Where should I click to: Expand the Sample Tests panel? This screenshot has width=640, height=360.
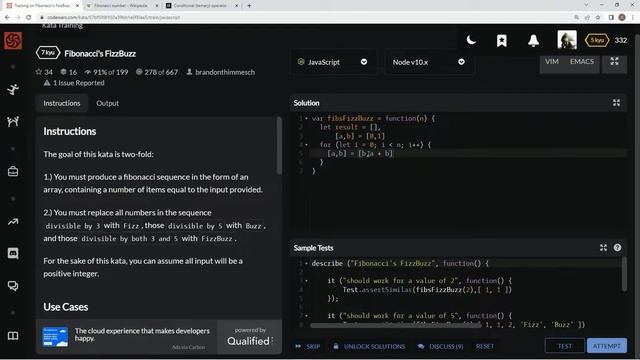point(603,247)
